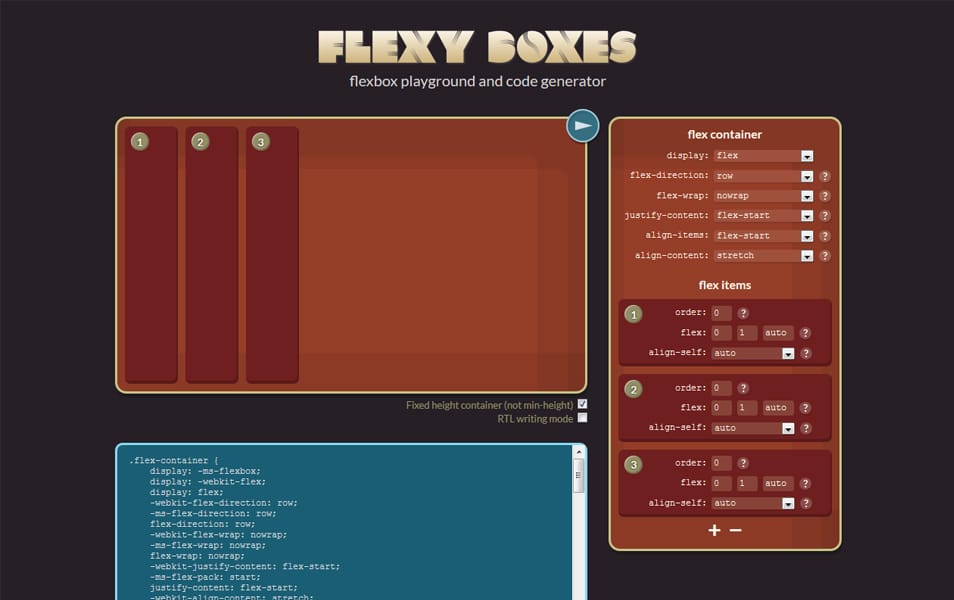Click the order input field for item 1
The image size is (954, 600).
(722, 312)
